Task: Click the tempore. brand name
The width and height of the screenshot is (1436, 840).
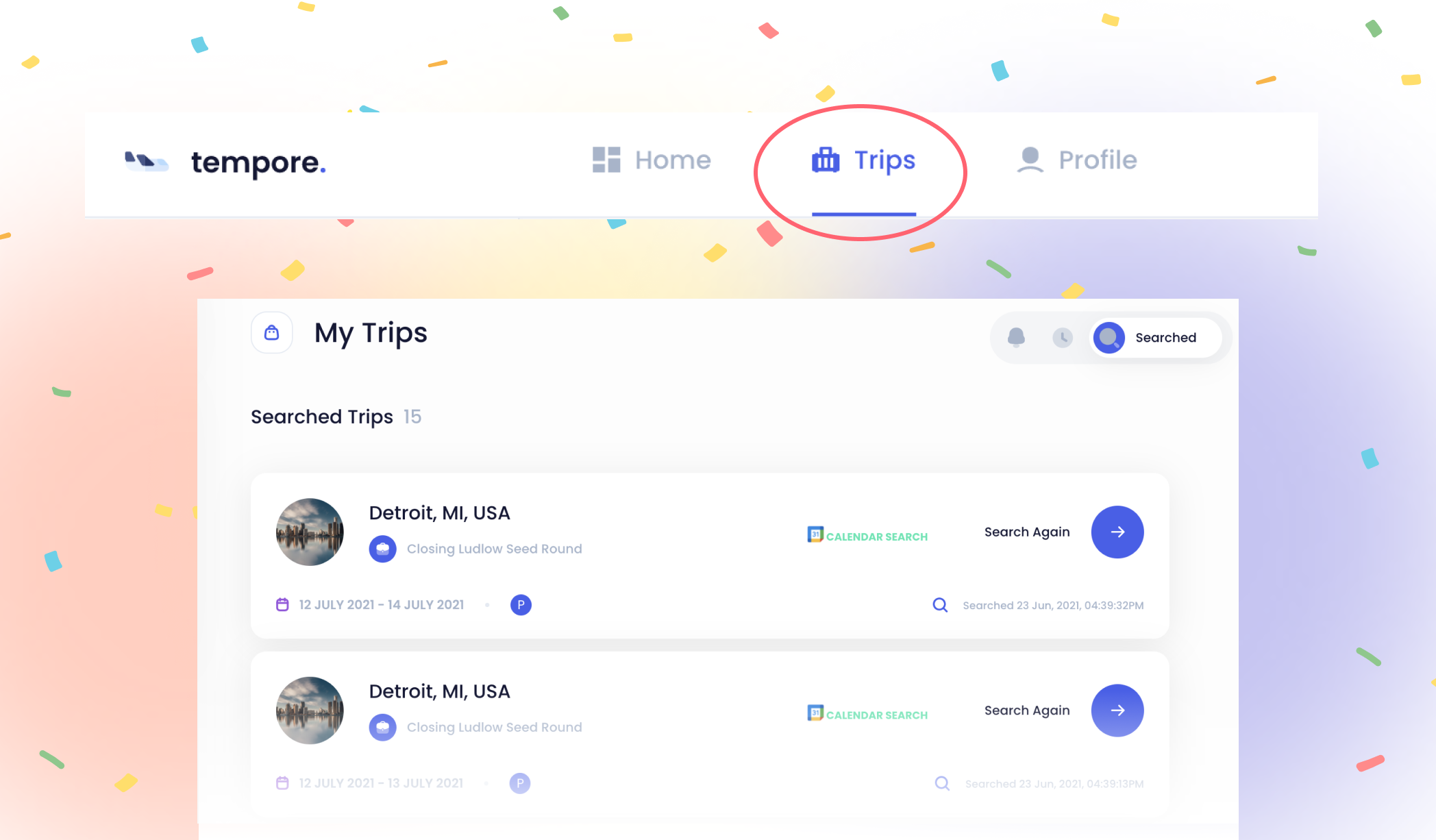Action: pyautogui.click(x=258, y=163)
